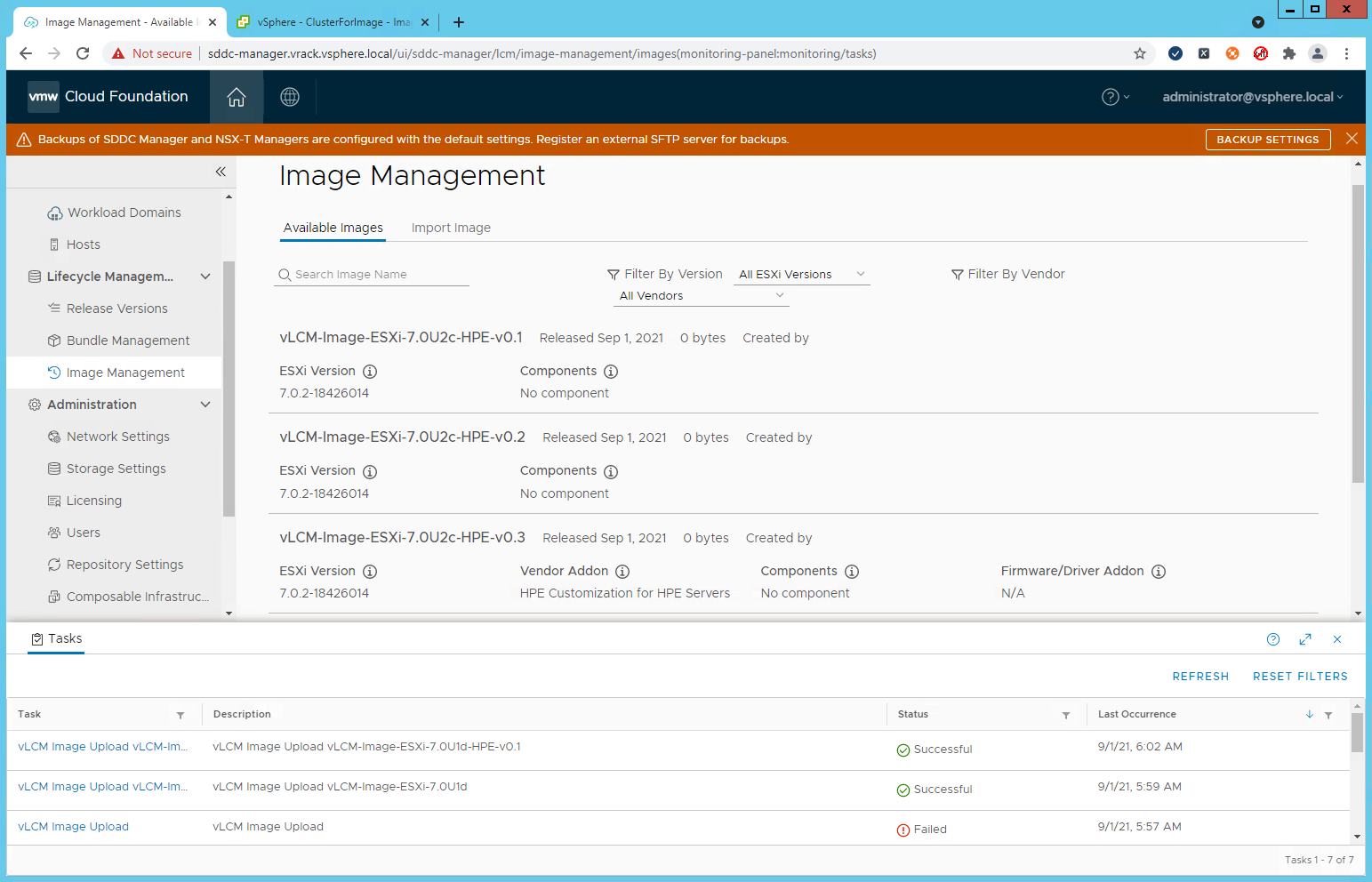Collapse the Lifecycle Management section
1372x882 pixels.
[x=205, y=277]
